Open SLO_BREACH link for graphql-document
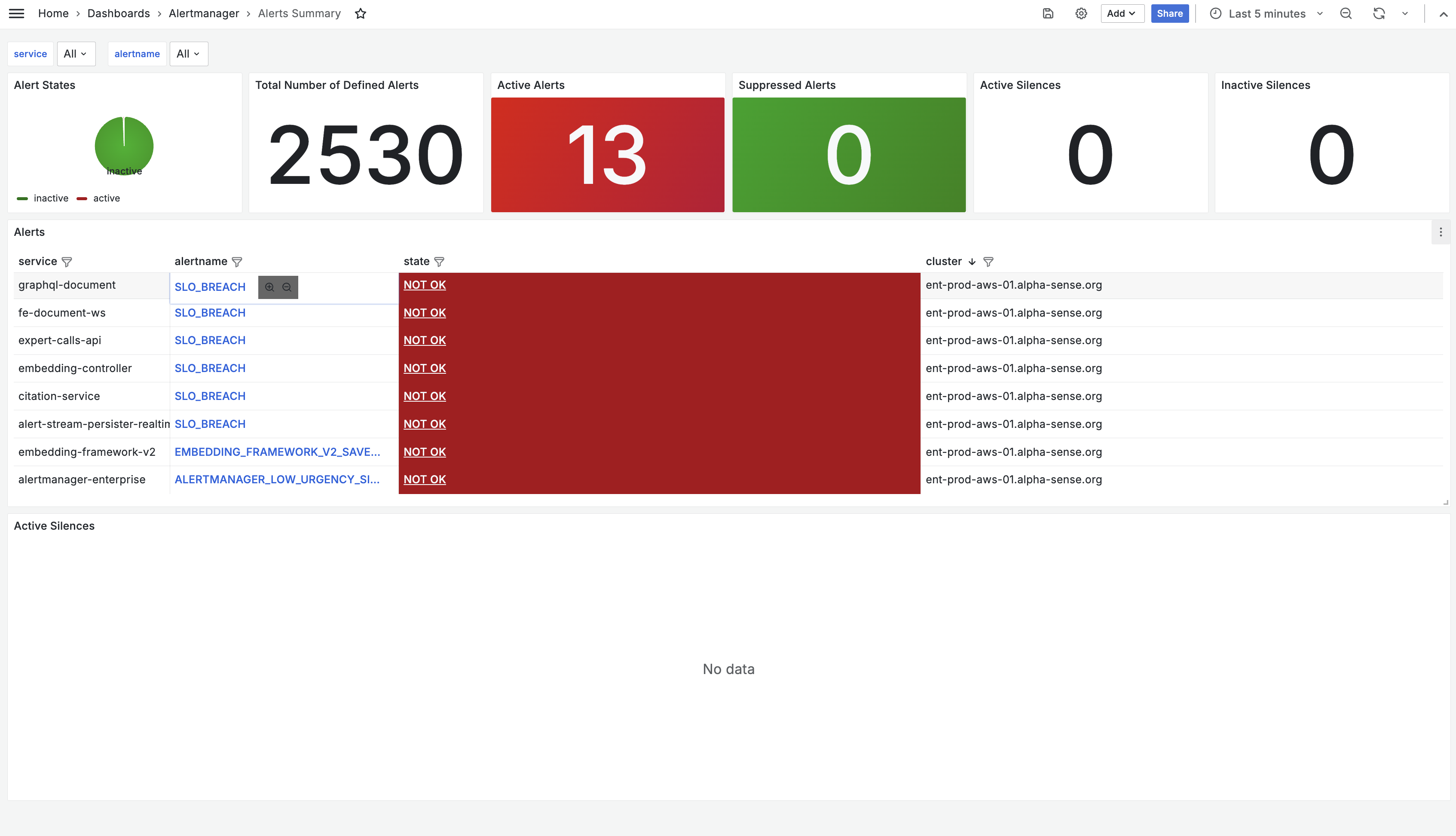 [210, 287]
